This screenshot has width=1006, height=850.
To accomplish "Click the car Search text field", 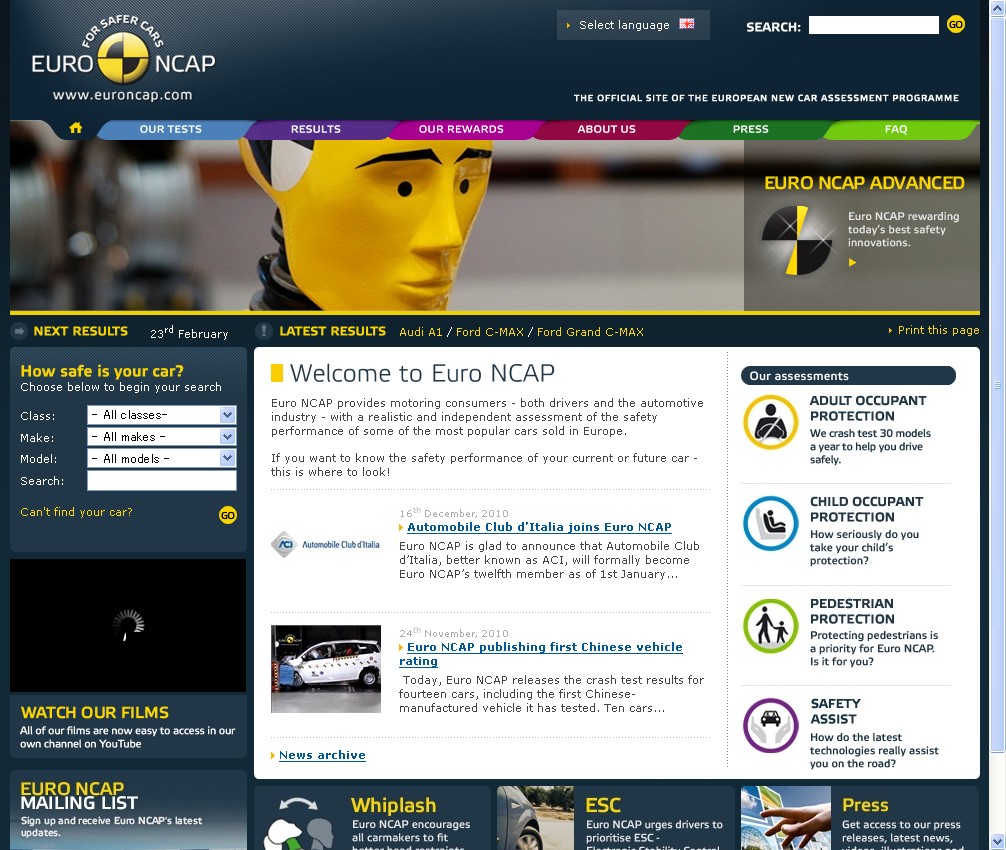I will click(x=162, y=480).
